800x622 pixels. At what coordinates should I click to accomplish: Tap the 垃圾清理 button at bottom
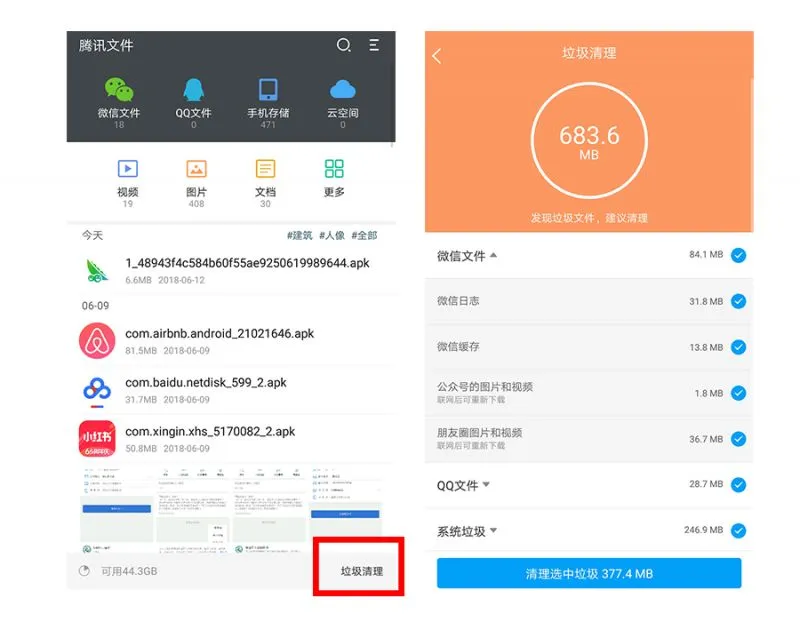click(x=362, y=571)
